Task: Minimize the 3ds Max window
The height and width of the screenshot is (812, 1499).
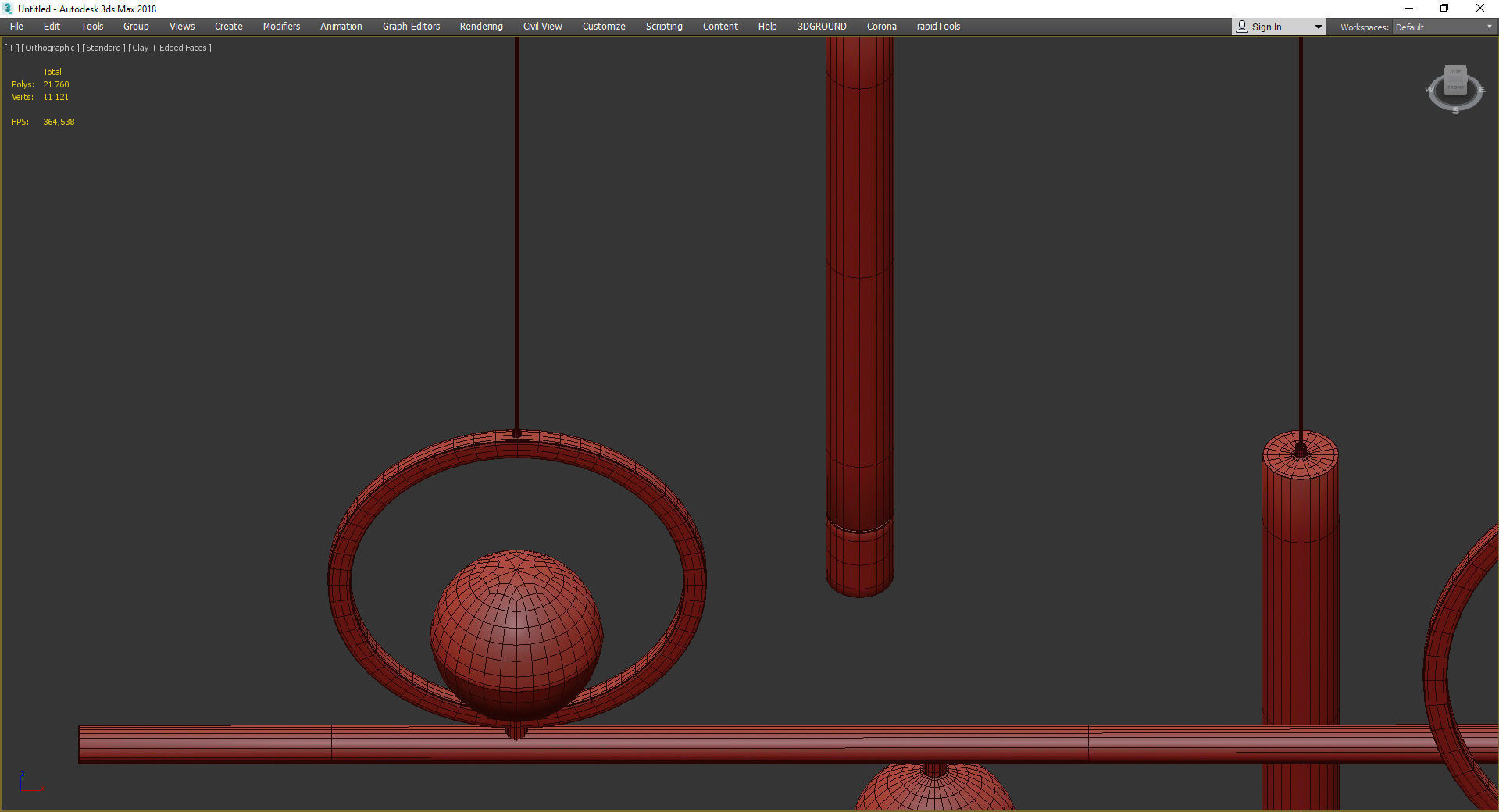Action: (x=1409, y=9)
